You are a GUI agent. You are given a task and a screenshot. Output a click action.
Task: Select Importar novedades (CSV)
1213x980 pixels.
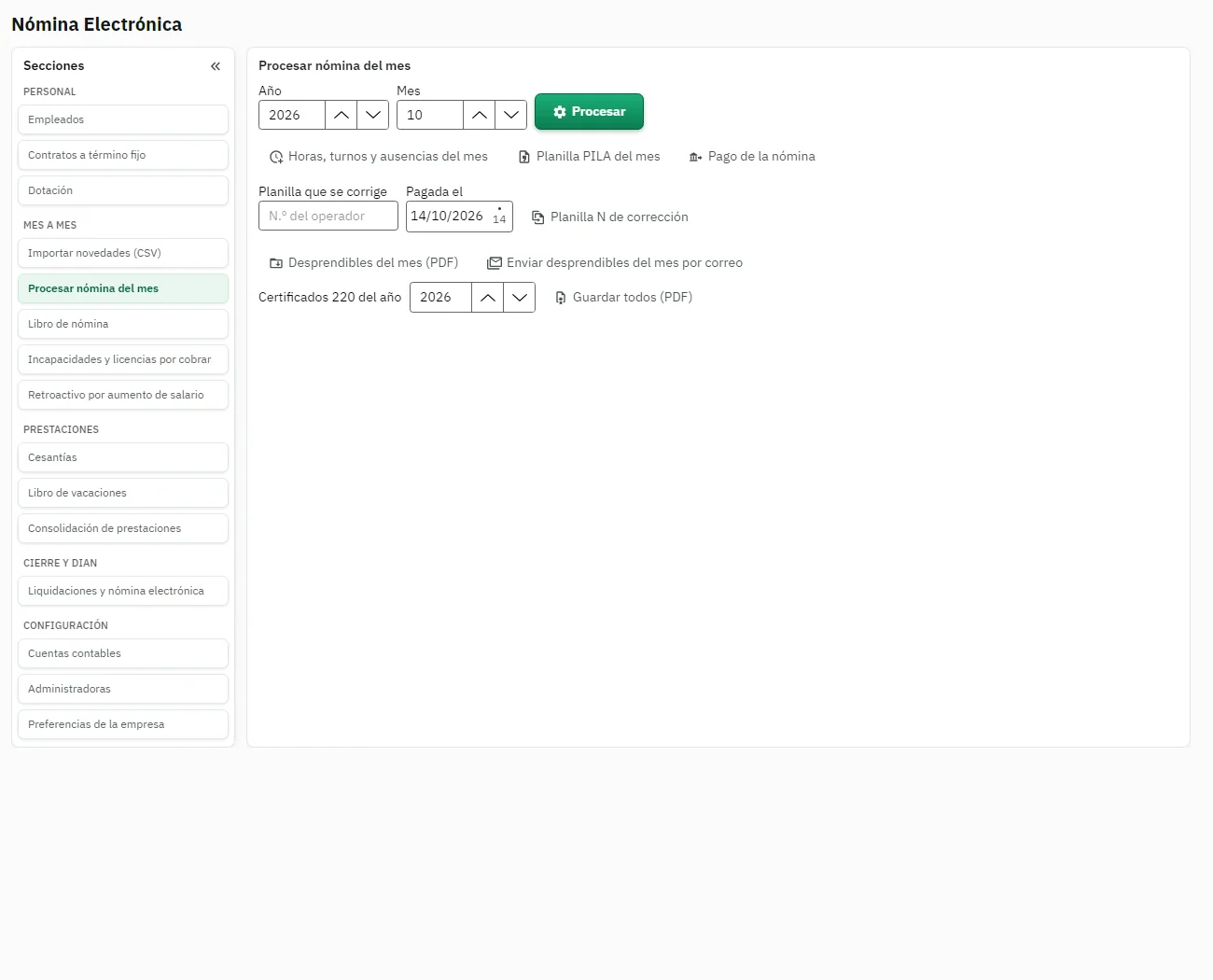click(123, 253)
